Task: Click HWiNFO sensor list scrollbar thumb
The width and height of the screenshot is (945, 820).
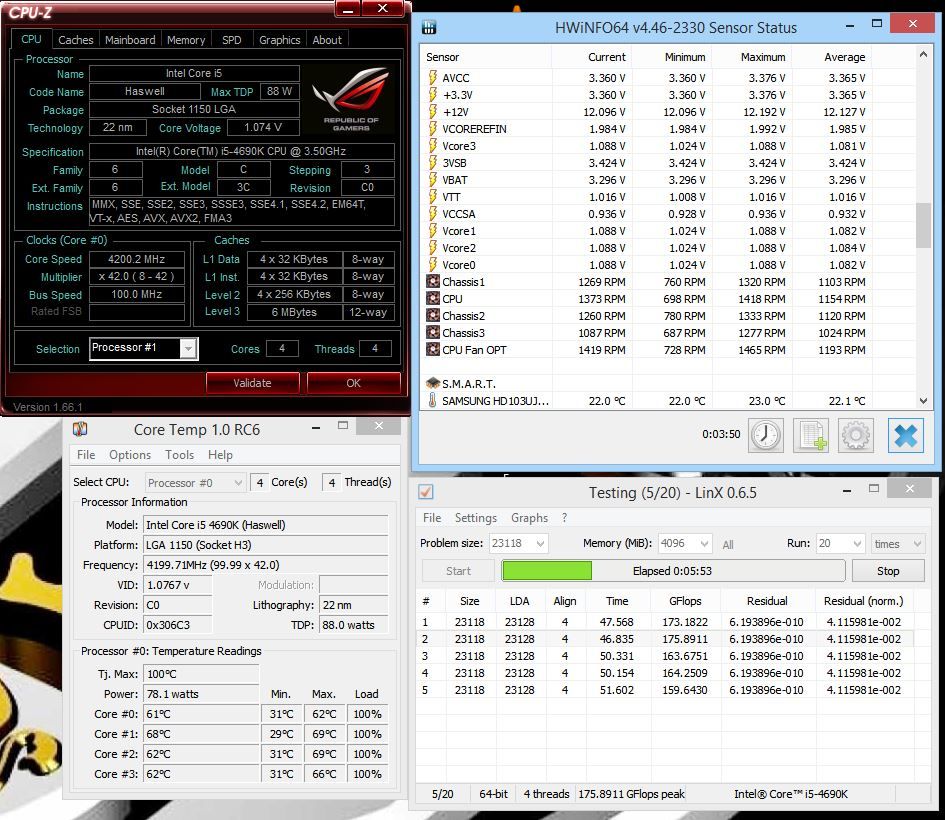Action: coord(923,225)
